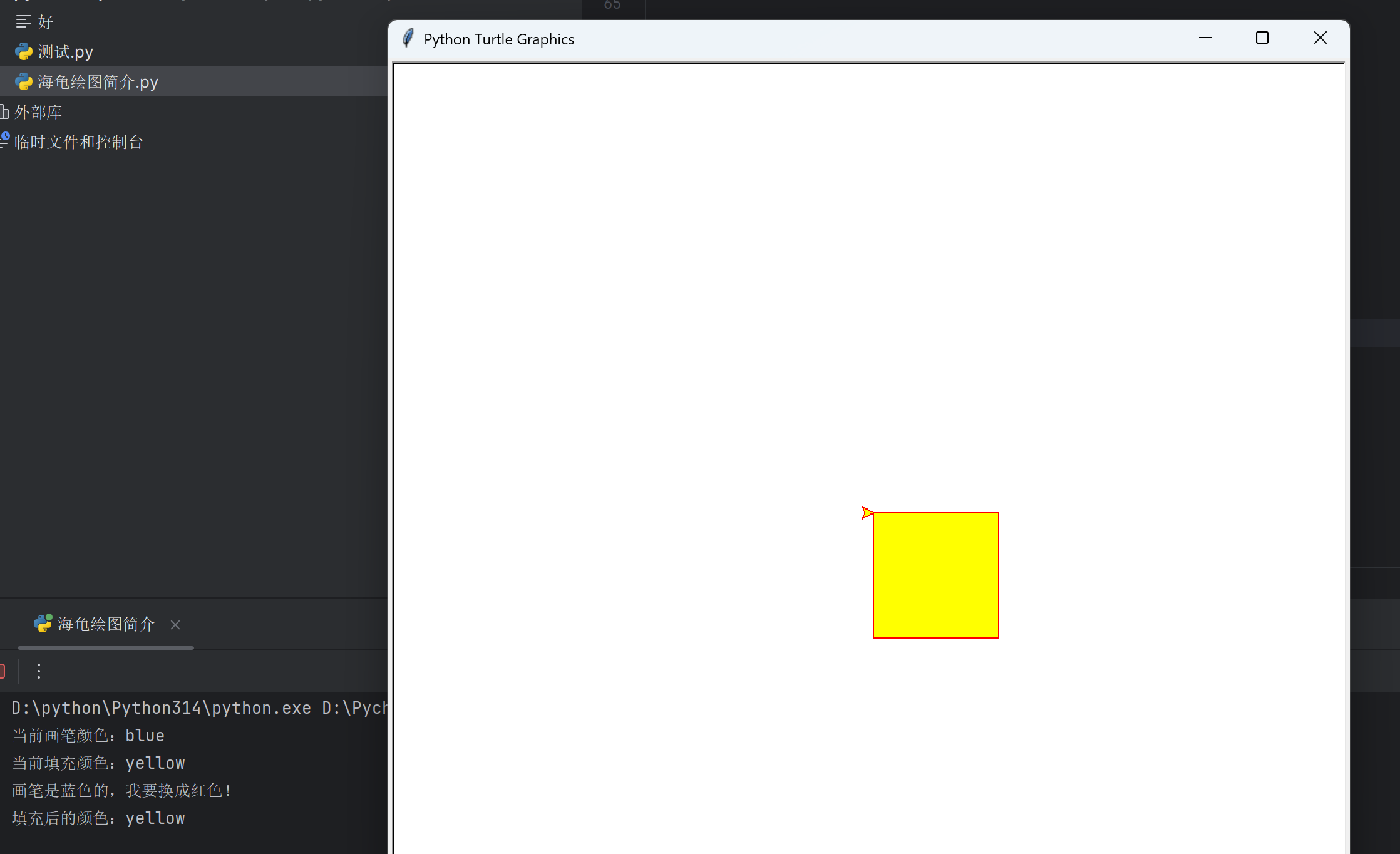Click the 外部库 library icon
This screenshot has width=1400, height=854.
[5, 111]
